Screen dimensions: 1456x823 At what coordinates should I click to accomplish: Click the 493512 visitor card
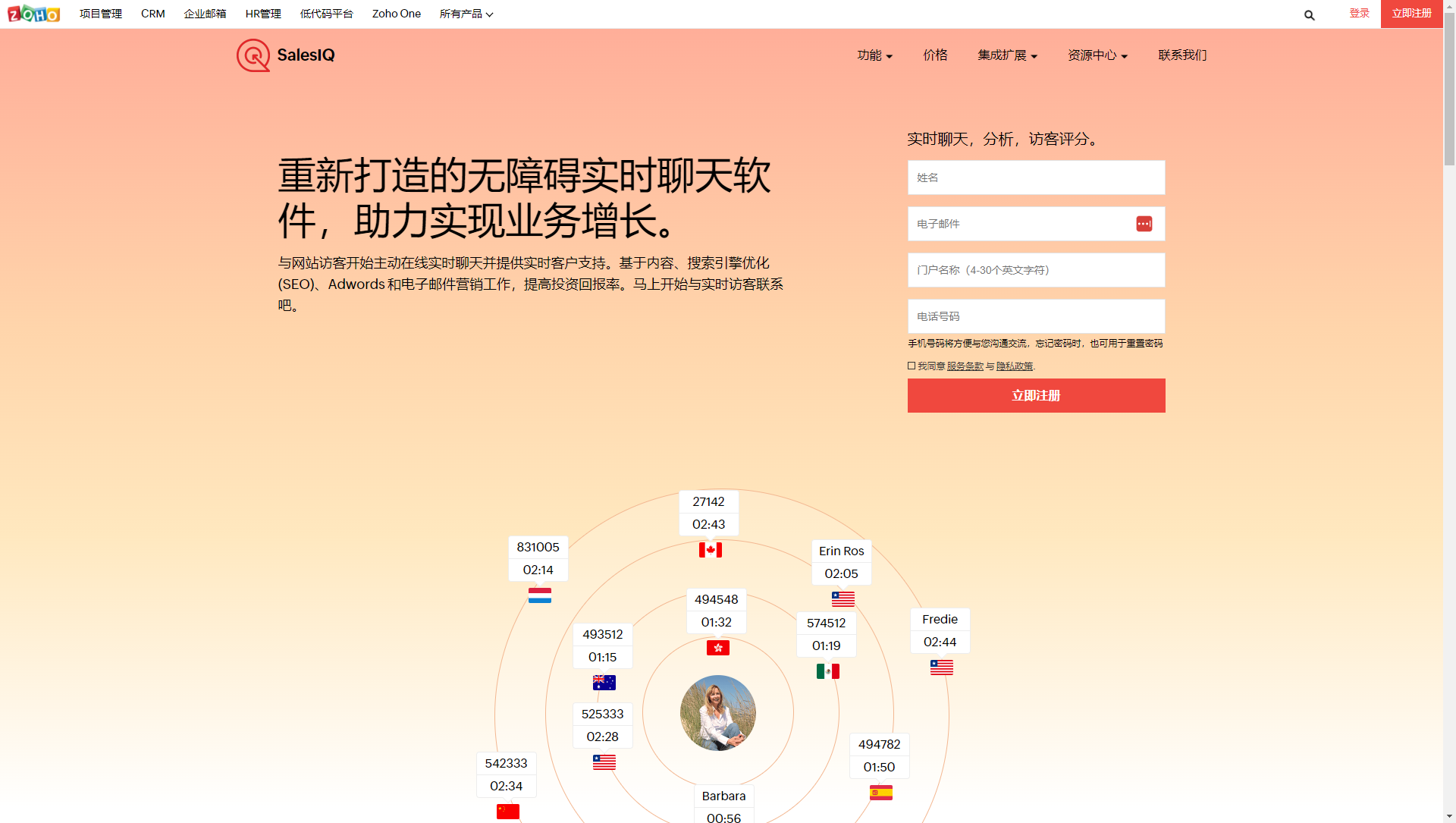pyautogui.click(x=603, y=646)
